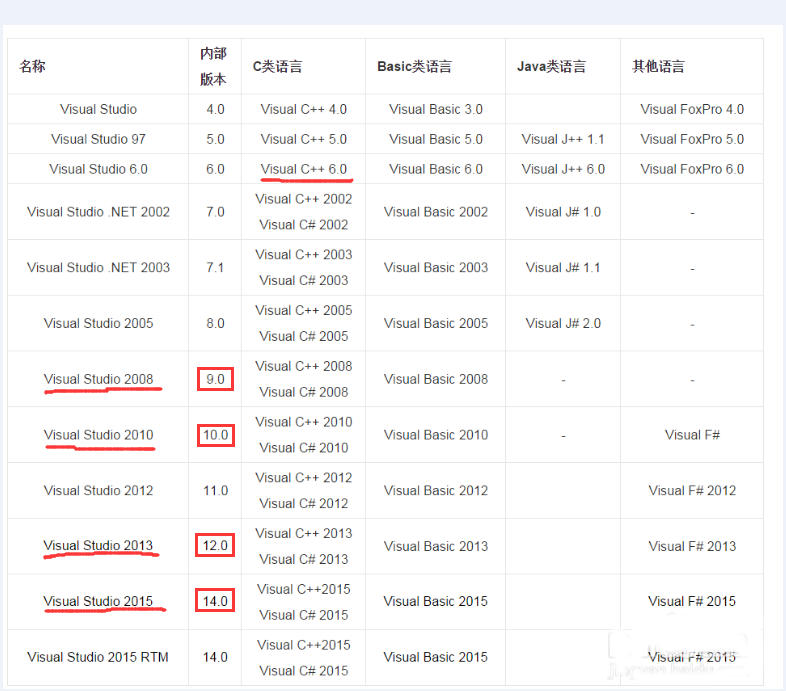Click the Visual F# 2013 cell
Screen dimensions: 786x691
tap(692, 546)
